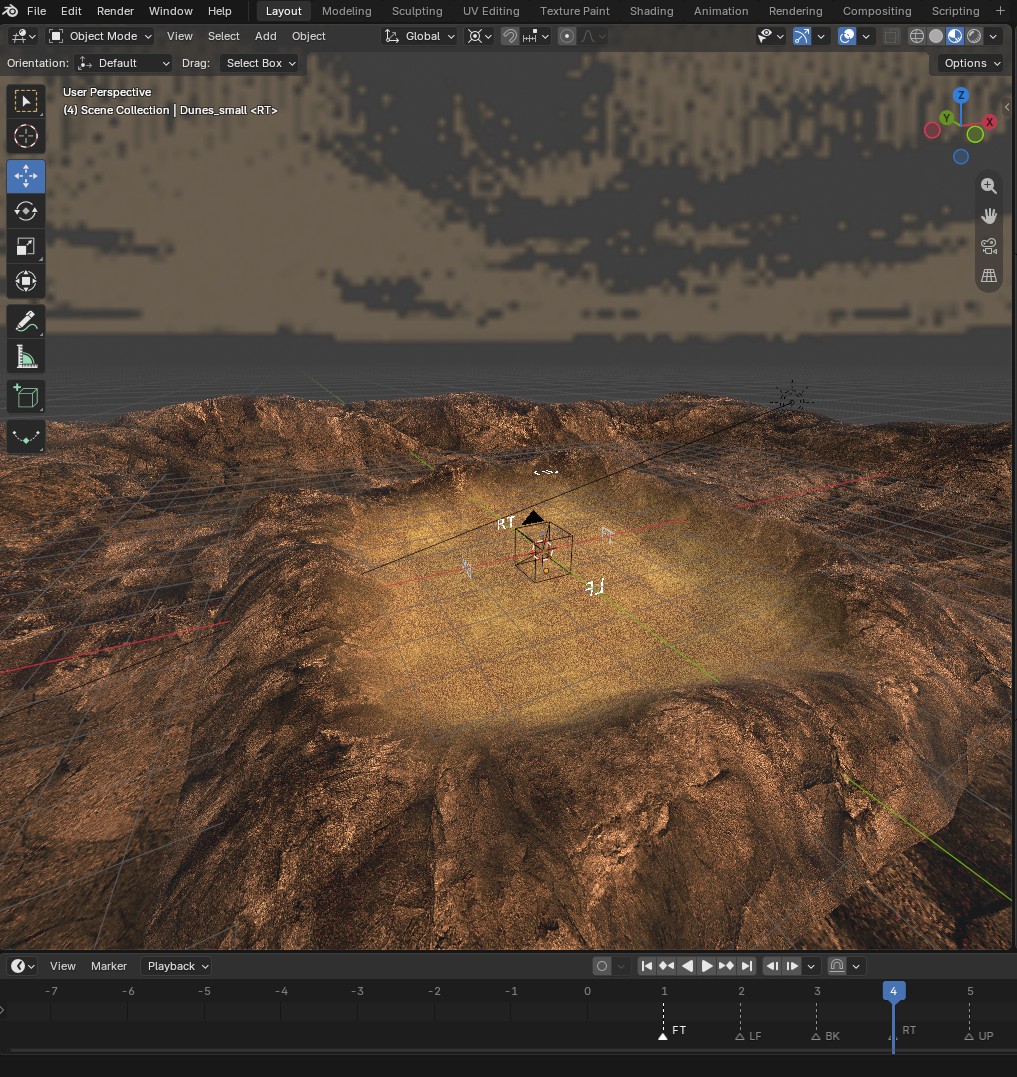Select the Transform tool
The width and height of the screenshot is (1017, 1077).
26,281
